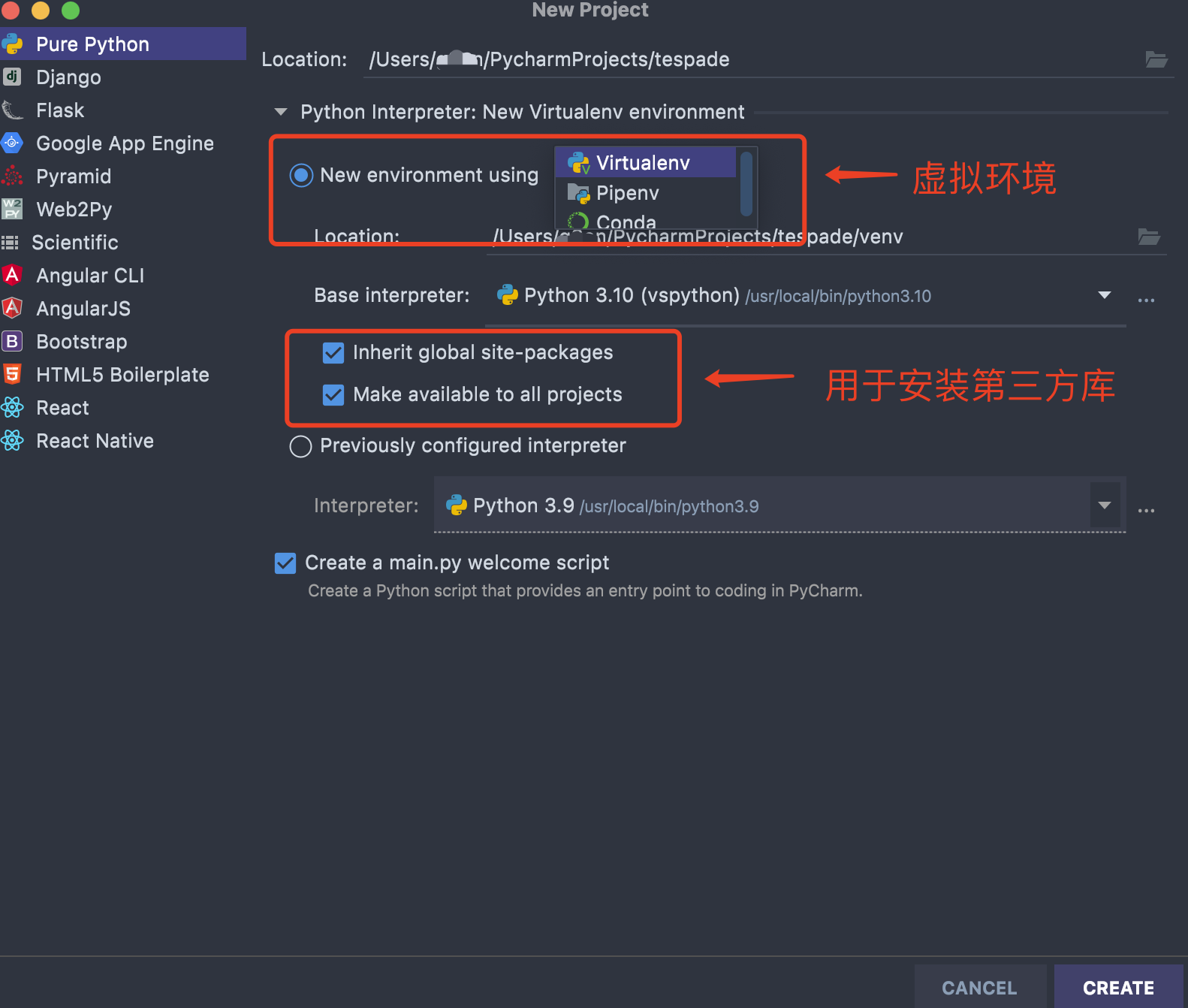This screenshot has height=1008, width=1188.
Task: Toggle Make available to all projects
Action: tap(333, 395)
